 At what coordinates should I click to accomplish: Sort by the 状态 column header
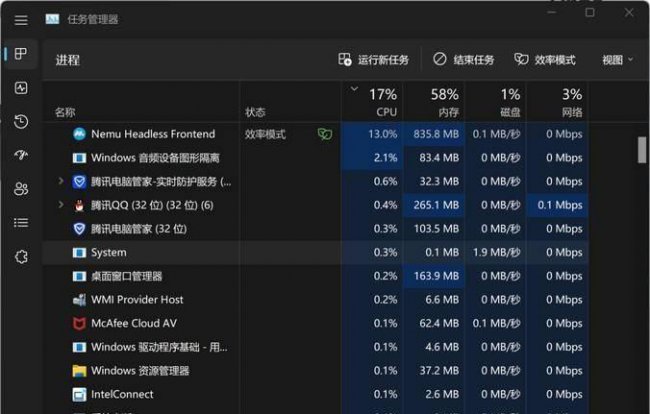click(x=255, y=112)
